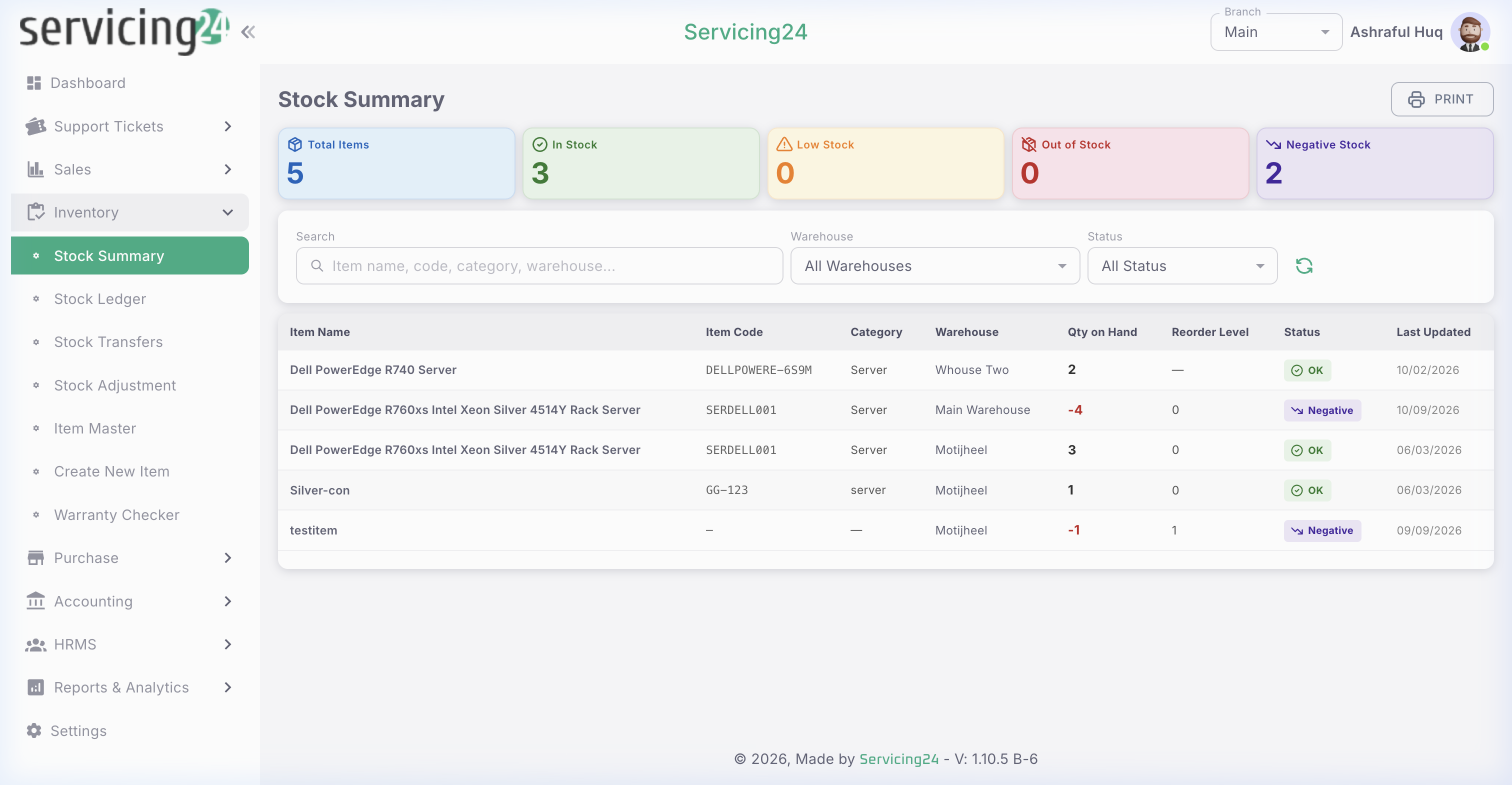Click the Negative status badge for testitem

click(x=1322, y=530)
